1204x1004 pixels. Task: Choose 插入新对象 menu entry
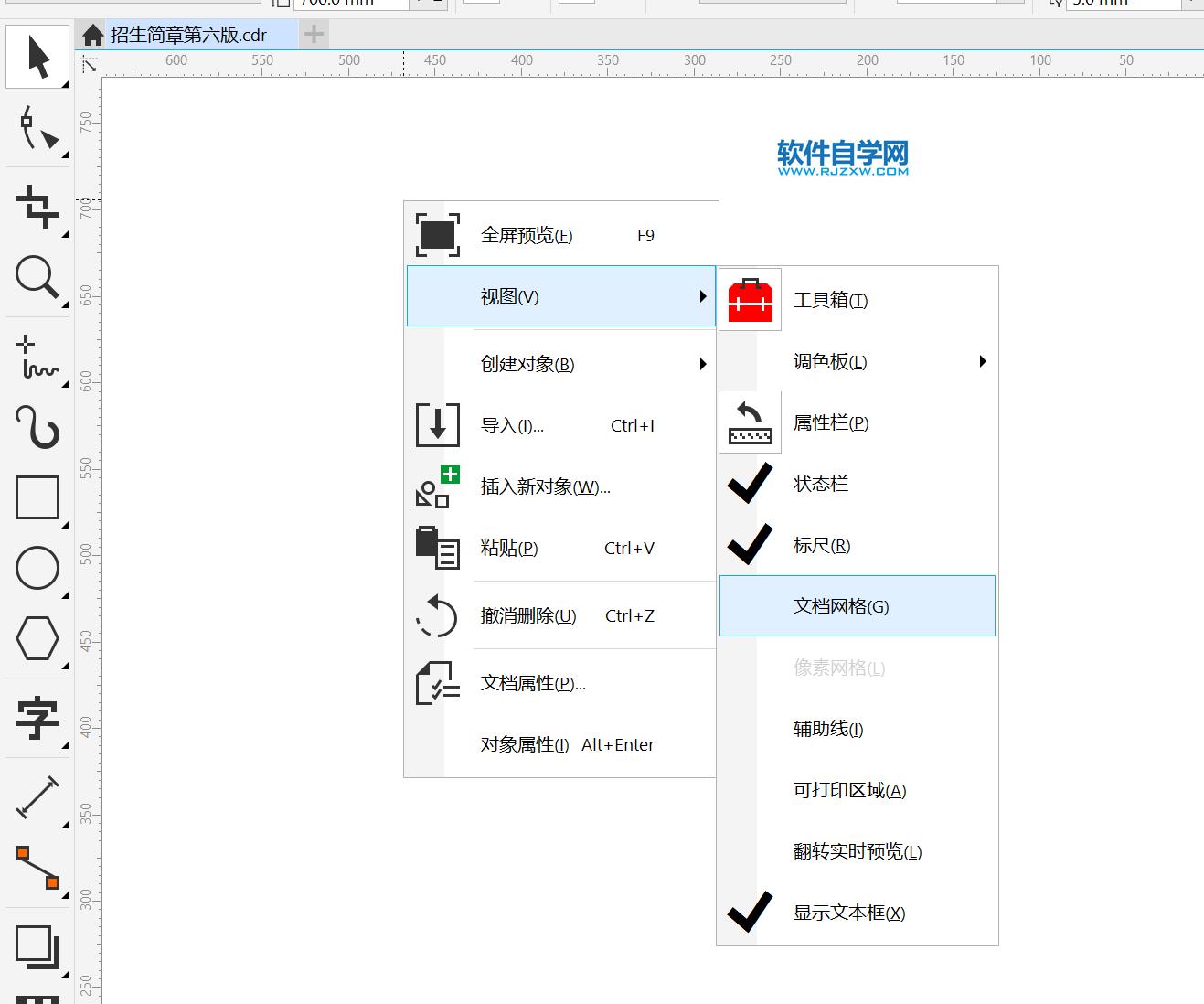[x=561, y=486]
